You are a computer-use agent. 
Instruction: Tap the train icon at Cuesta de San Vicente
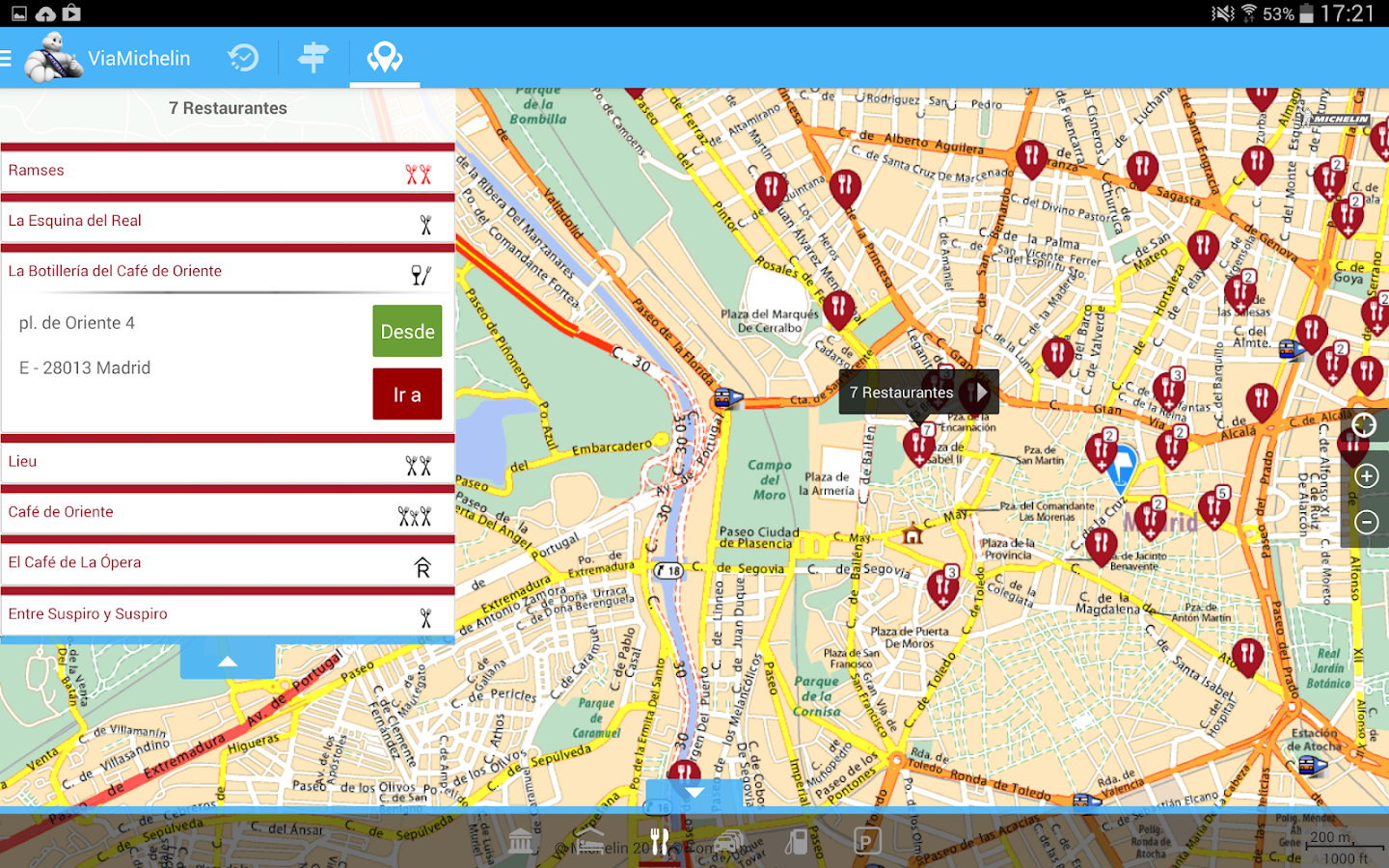coord(726,397)
